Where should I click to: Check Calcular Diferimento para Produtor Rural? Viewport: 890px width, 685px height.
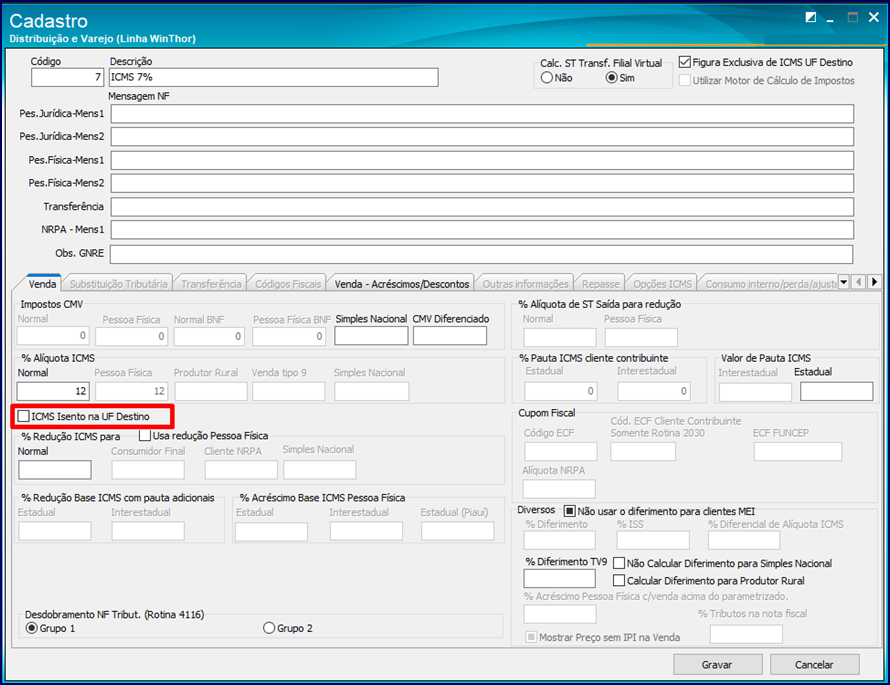tap(619, 581)
